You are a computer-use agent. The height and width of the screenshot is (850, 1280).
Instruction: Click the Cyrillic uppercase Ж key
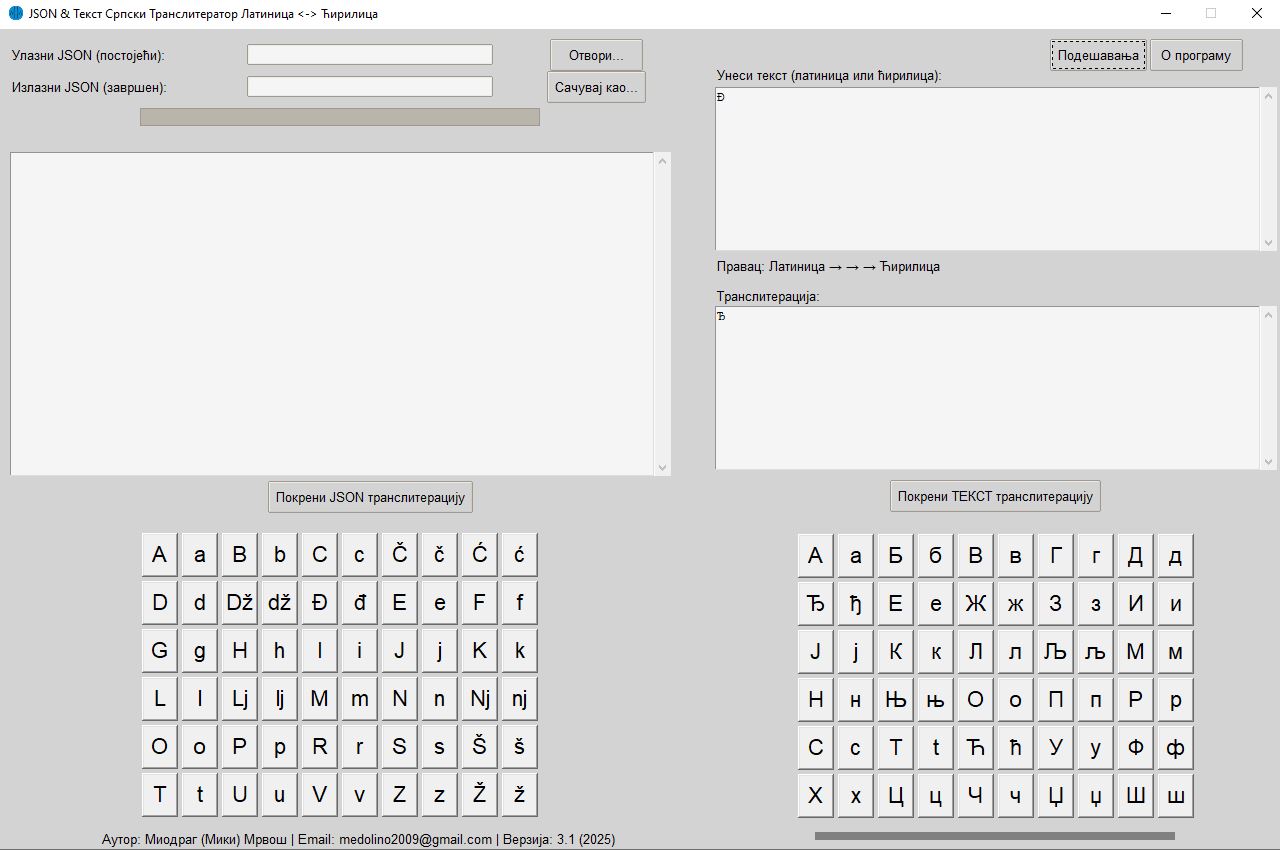click(975, 603)
